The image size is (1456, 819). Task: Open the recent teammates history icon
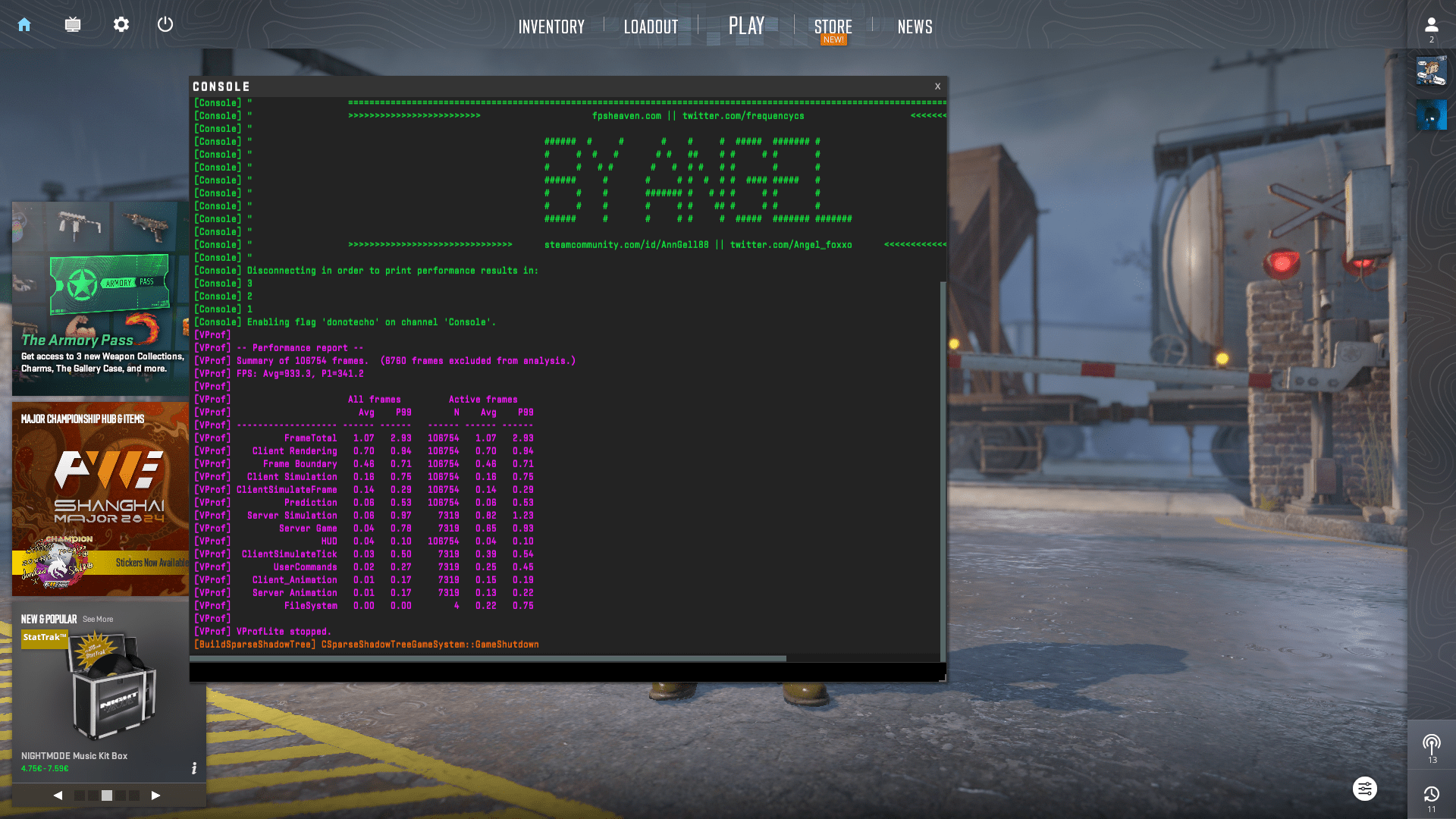1431,794
